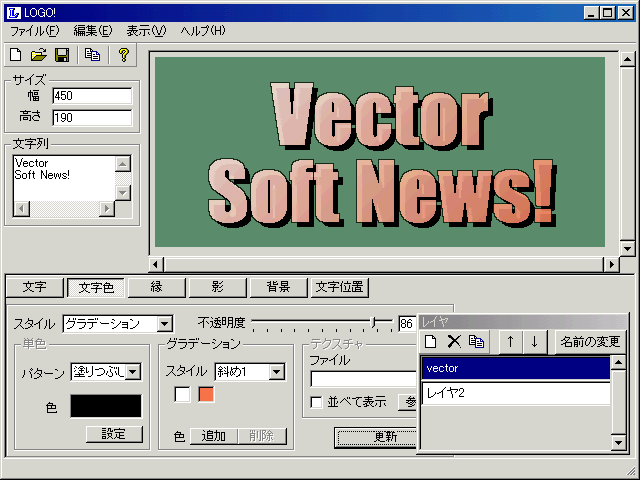Click the 高さ height input field
Screen dimensions: 640x480
92,118
